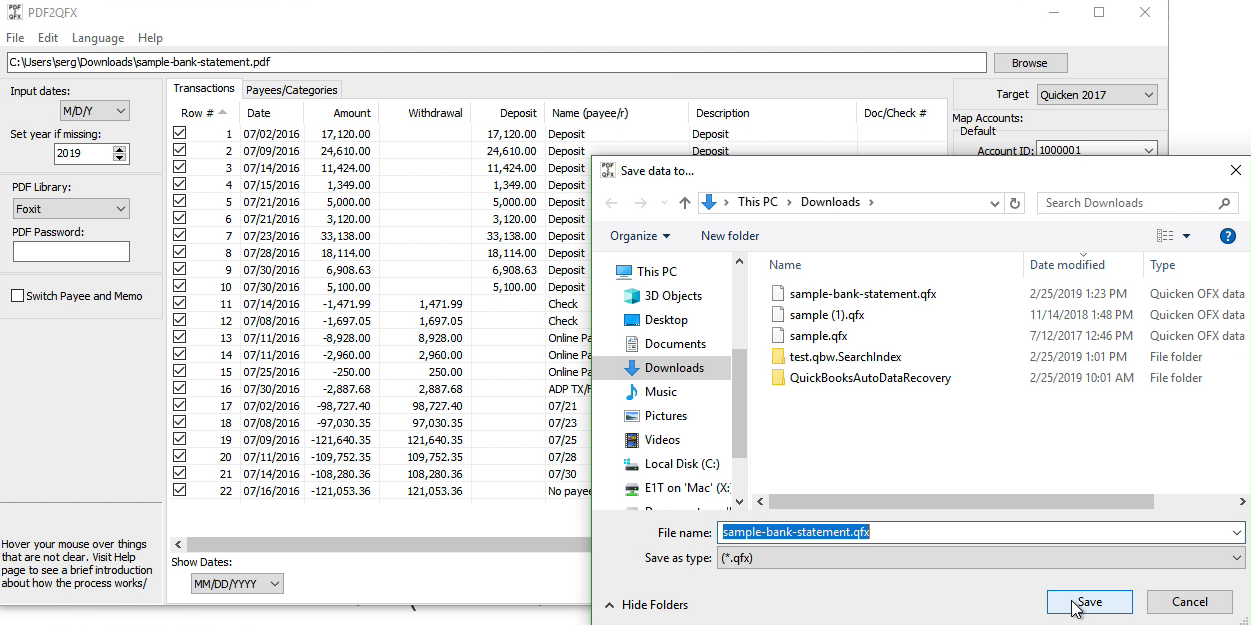The width and height of the screenshot is (1251, 625).
Task: Sort transactions by Amount column header
Action: pyautogui.click(x=352, y=113)
